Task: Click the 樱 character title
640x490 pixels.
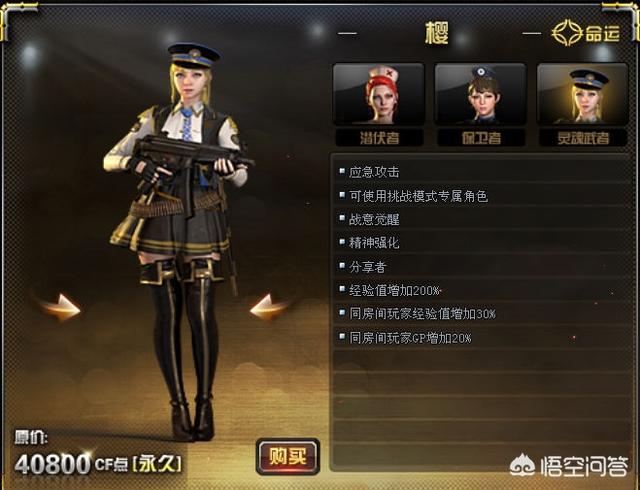Action: 436,33
